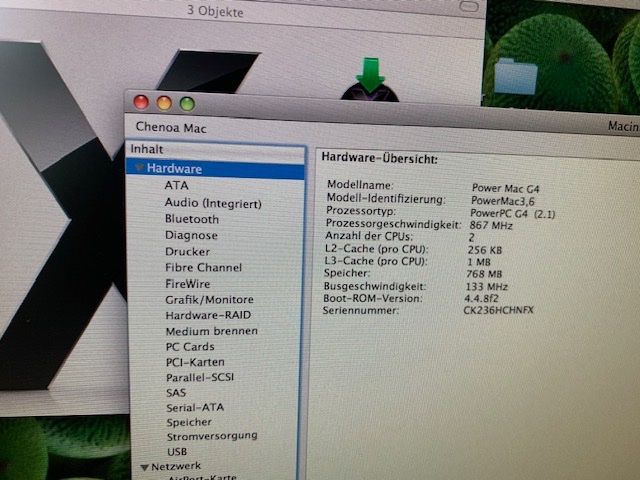Select Speicher in the sidebar list
The width and height of the screenshot is (640, 480).
(189, 422)
